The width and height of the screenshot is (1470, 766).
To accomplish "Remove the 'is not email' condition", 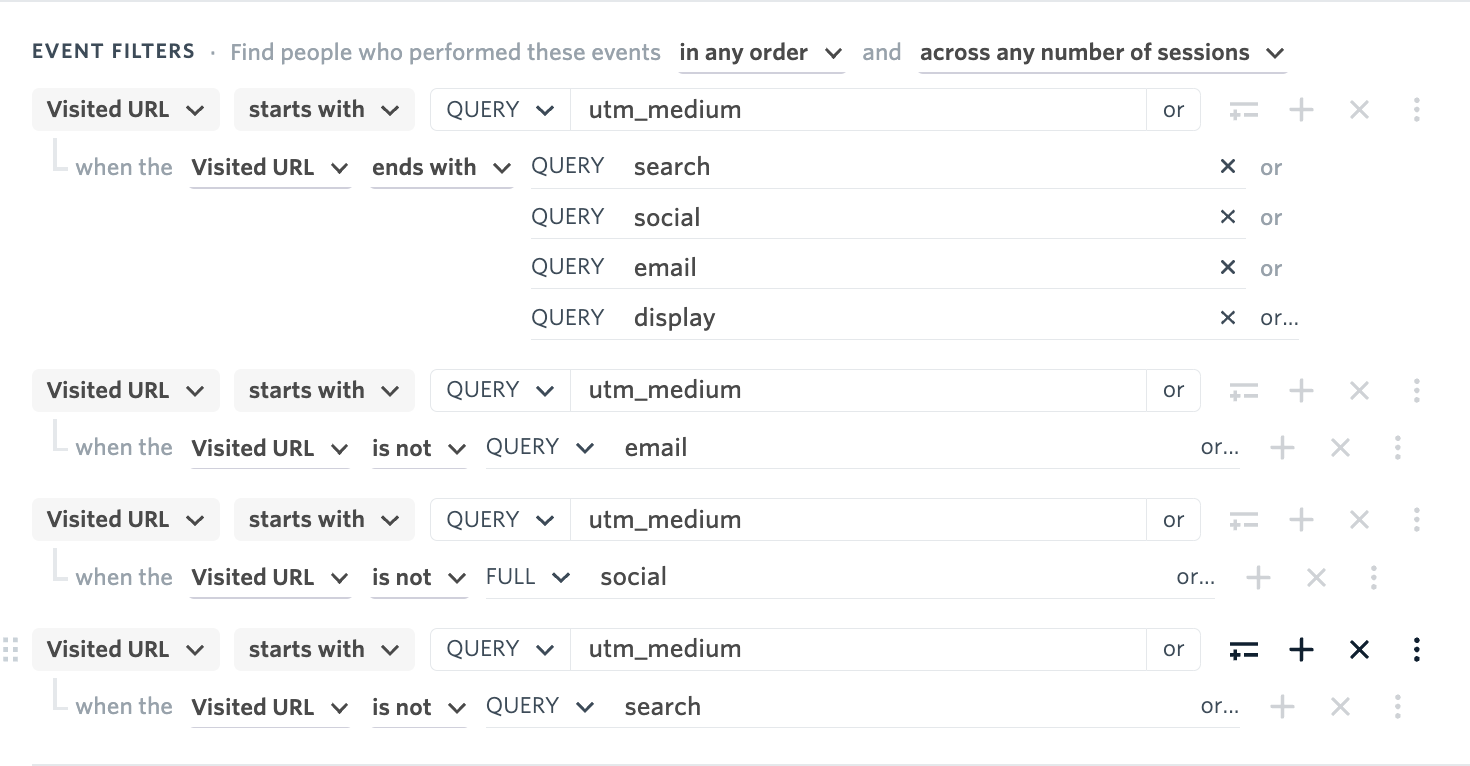I will [x=1340, y=448].
